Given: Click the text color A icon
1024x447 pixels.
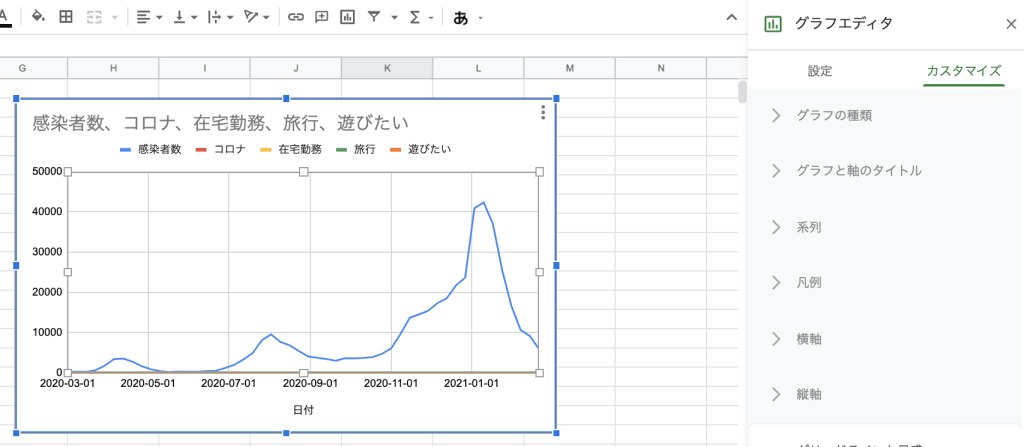Looking at the screenshot, I should point(5,18).
